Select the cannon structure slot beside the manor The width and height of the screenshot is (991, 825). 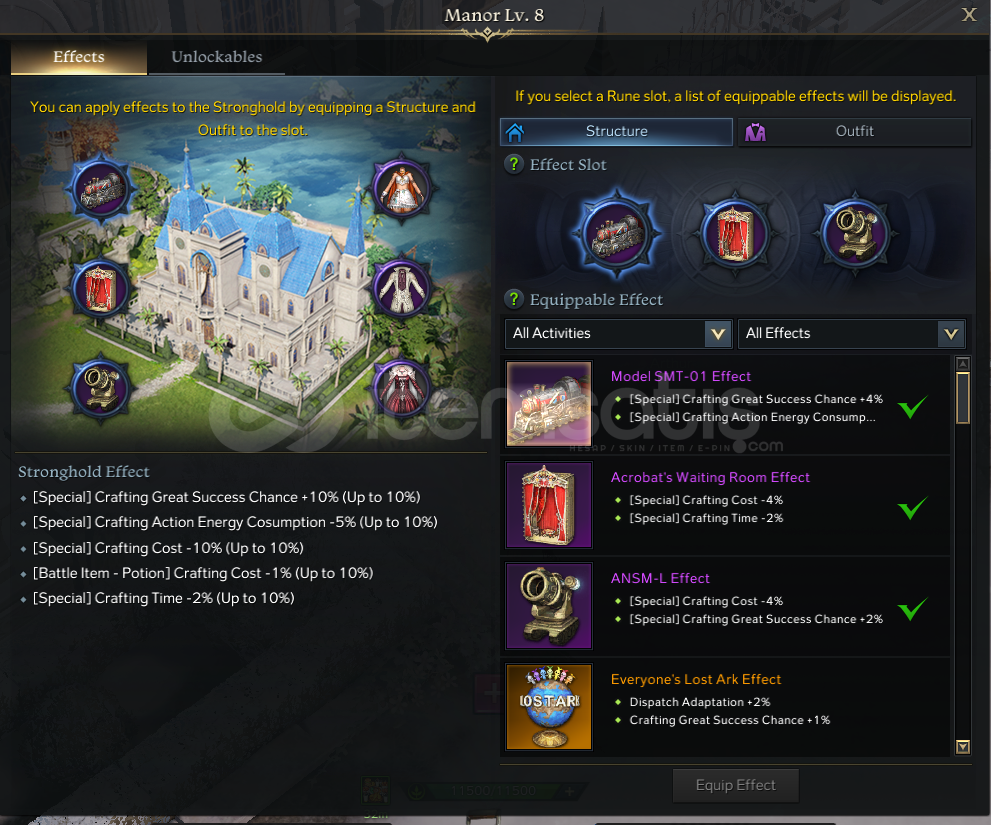[x=100, y=387]
